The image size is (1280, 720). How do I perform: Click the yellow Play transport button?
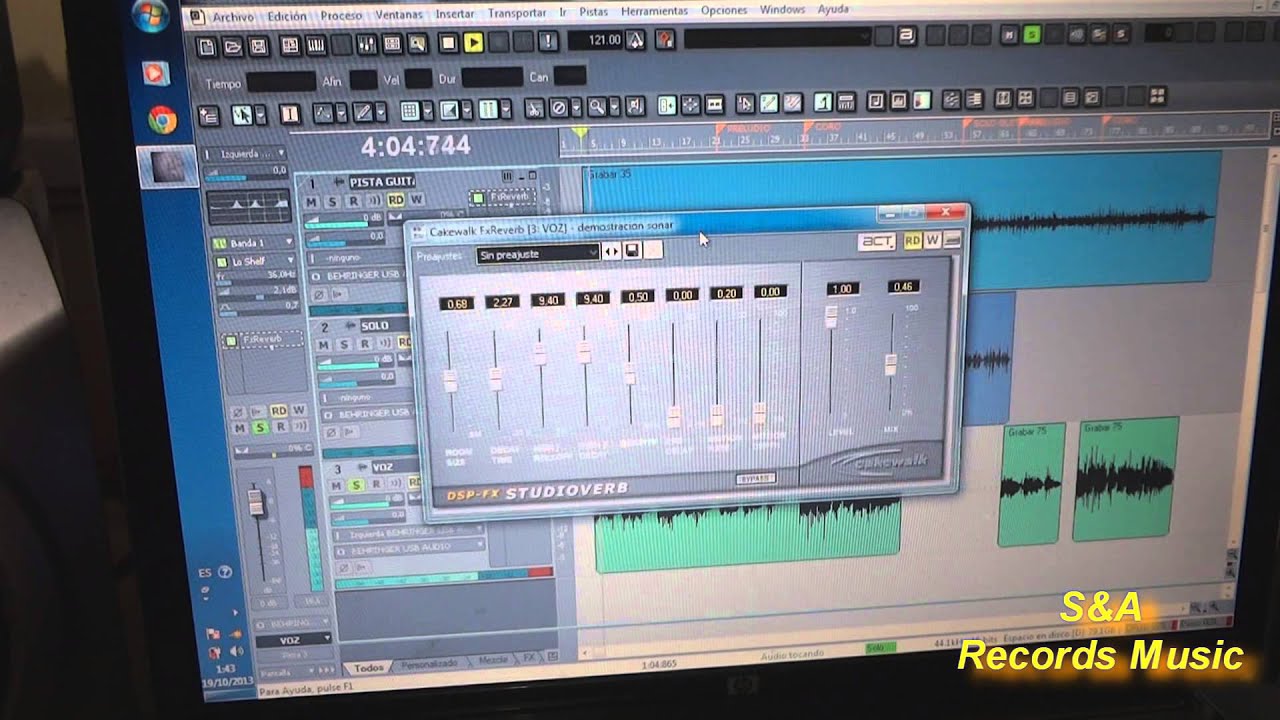pyautogui.click(x=473, y=42)
